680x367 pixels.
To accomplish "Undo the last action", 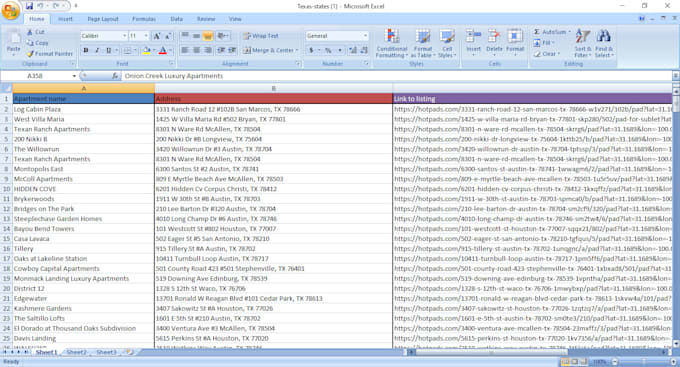I will click(x=40, y=6).
